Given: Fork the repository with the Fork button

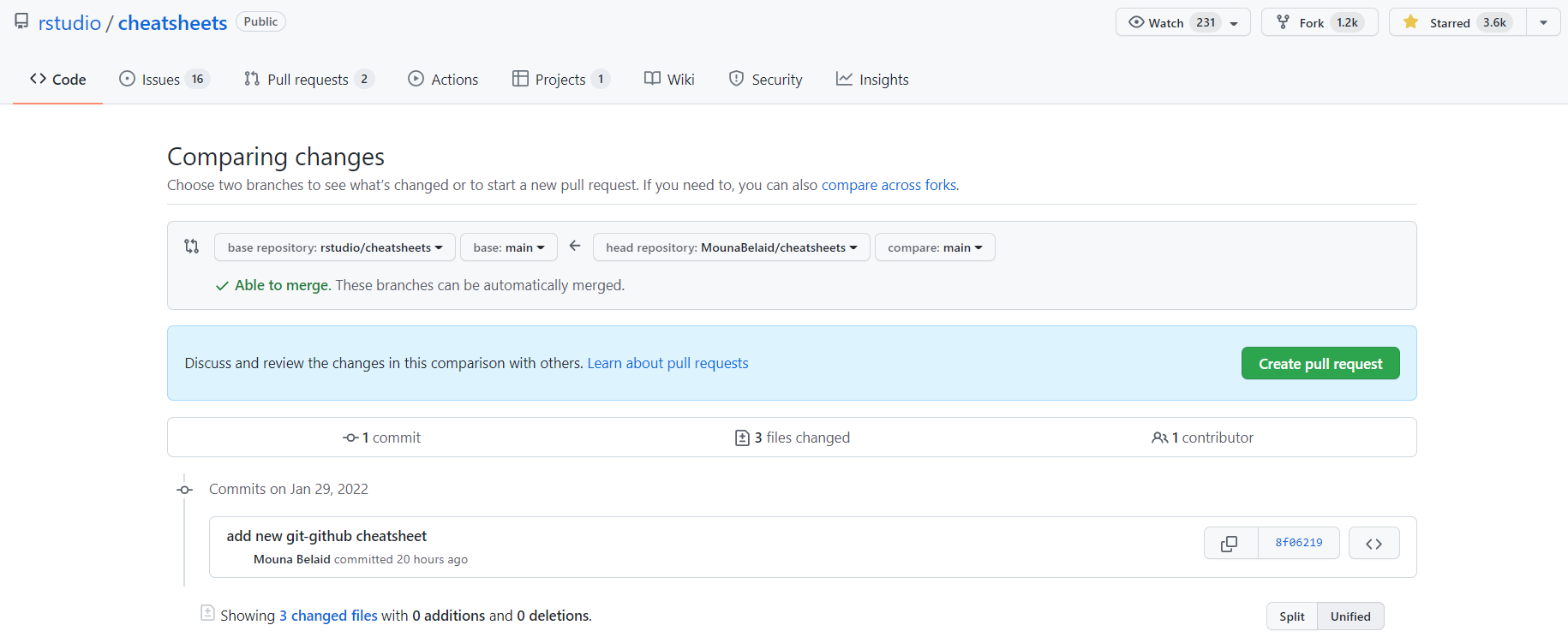Looking at the screenshot, I should [1320, 22].
